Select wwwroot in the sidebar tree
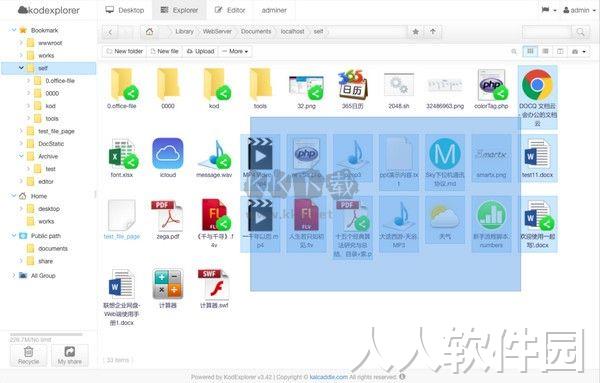600x383 pixels. (x=50, y=43)
